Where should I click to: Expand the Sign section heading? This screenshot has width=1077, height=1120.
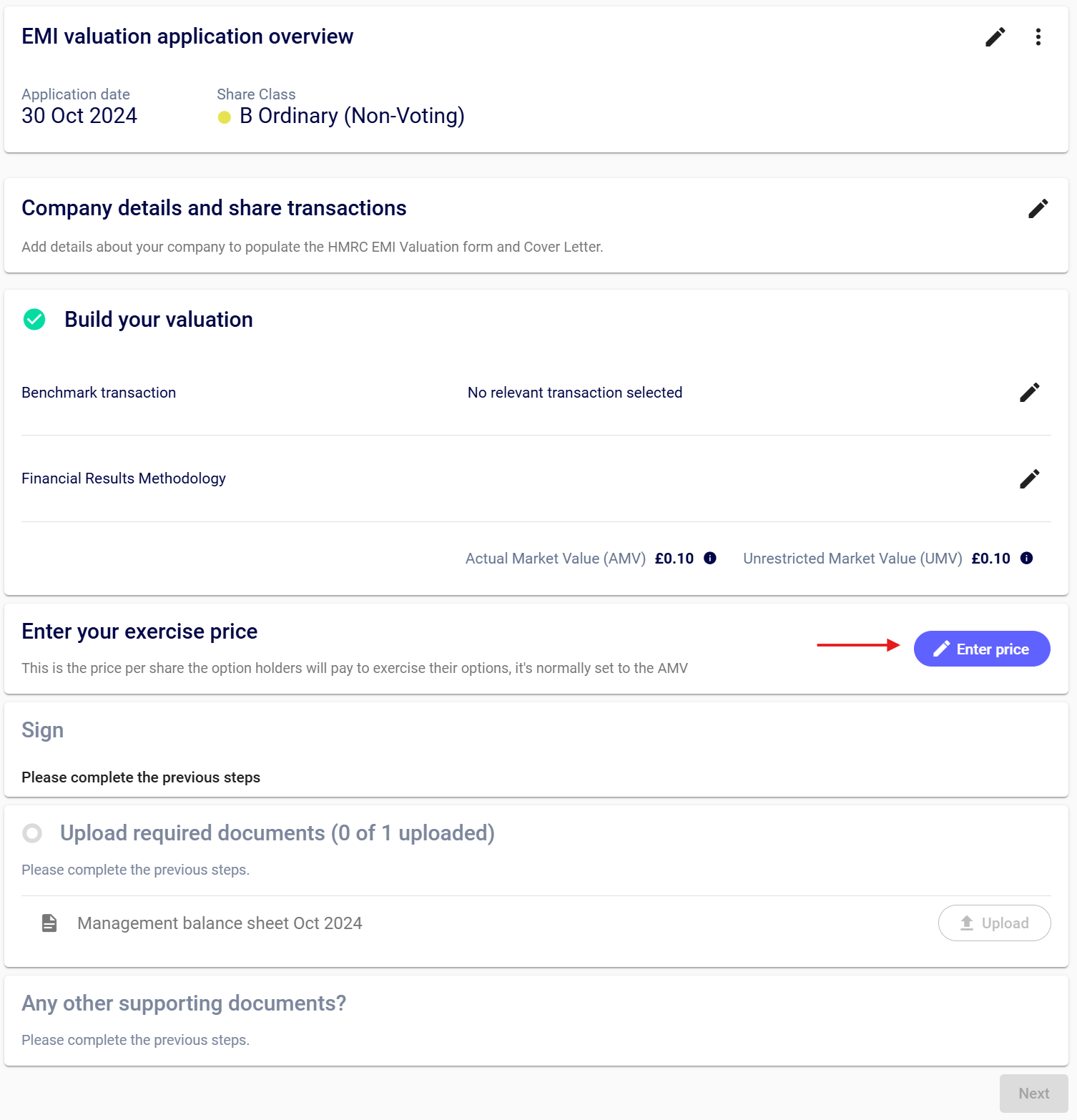coord(43,730)
